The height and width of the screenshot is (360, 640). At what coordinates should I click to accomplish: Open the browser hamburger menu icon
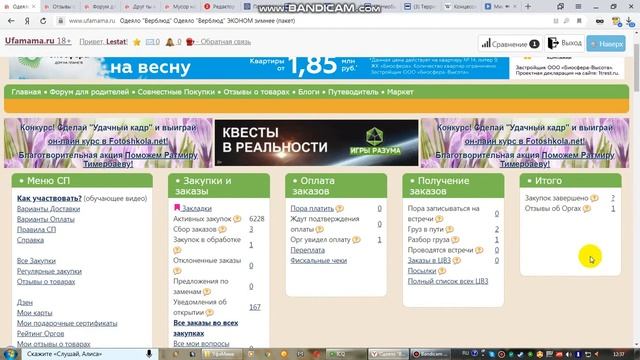[x=578, y=7]
